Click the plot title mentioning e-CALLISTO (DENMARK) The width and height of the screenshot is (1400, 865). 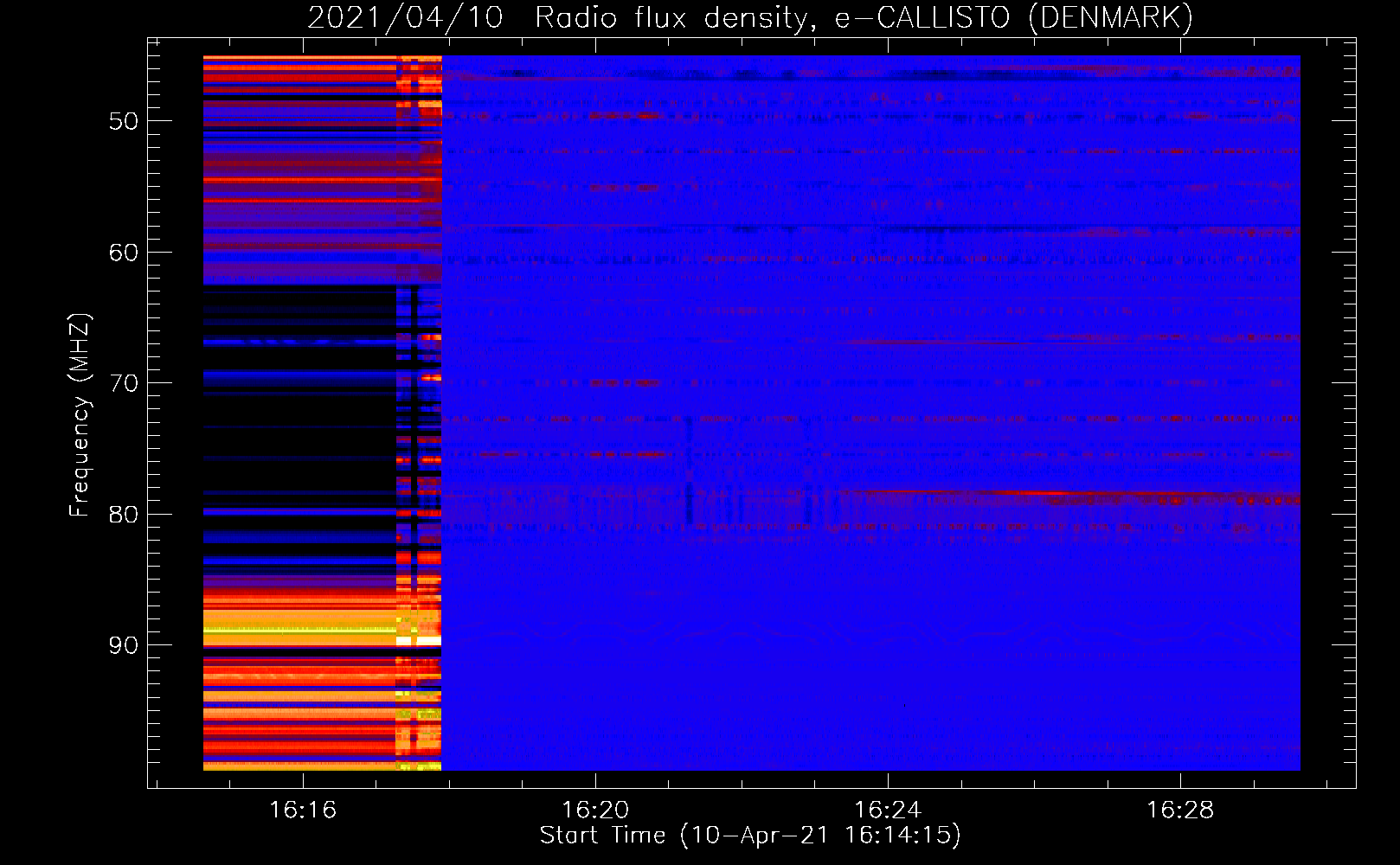[750, 17]
